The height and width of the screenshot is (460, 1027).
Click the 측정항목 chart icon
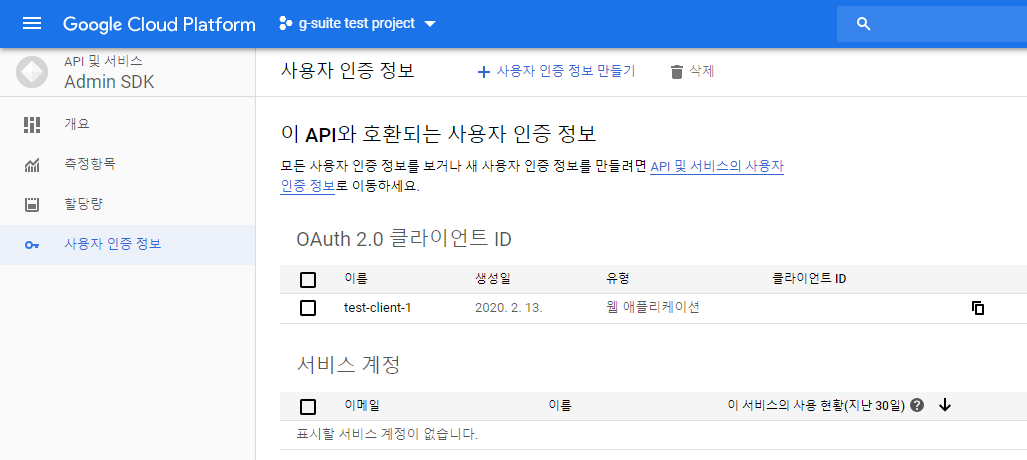[31, 165]
